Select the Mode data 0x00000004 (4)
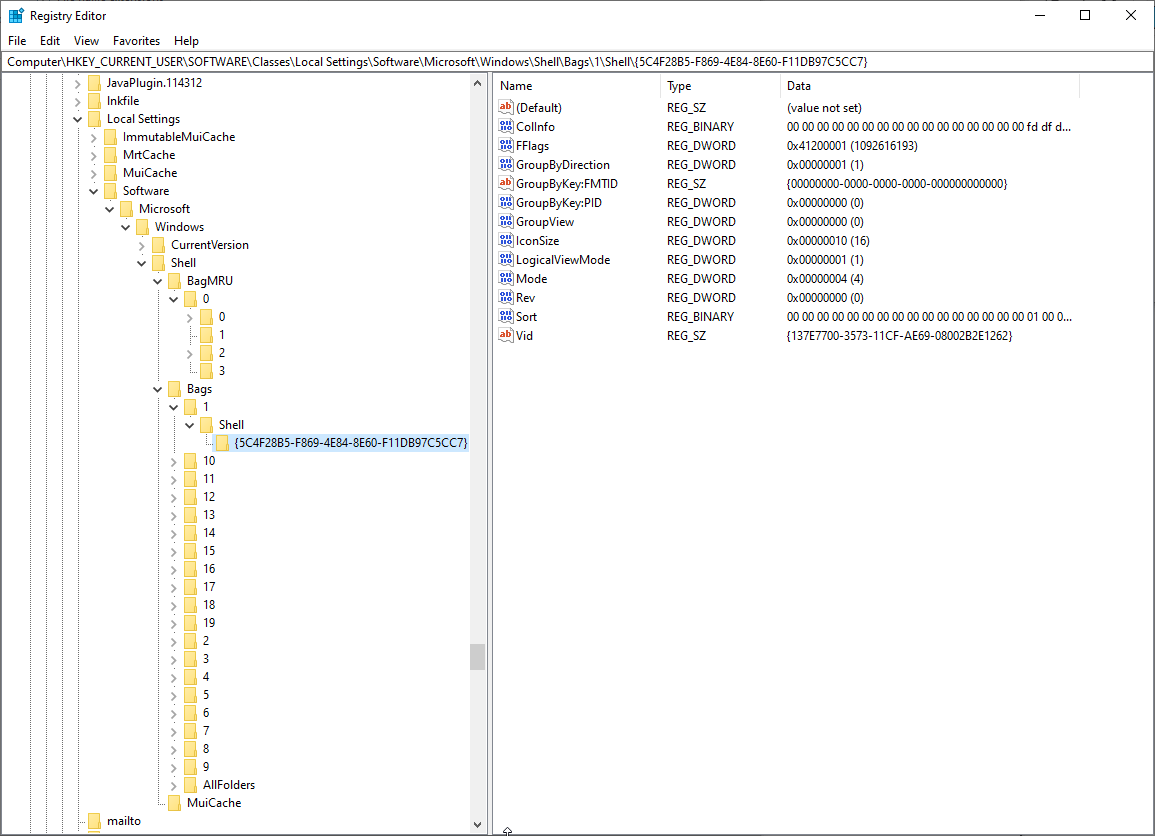 825,278
